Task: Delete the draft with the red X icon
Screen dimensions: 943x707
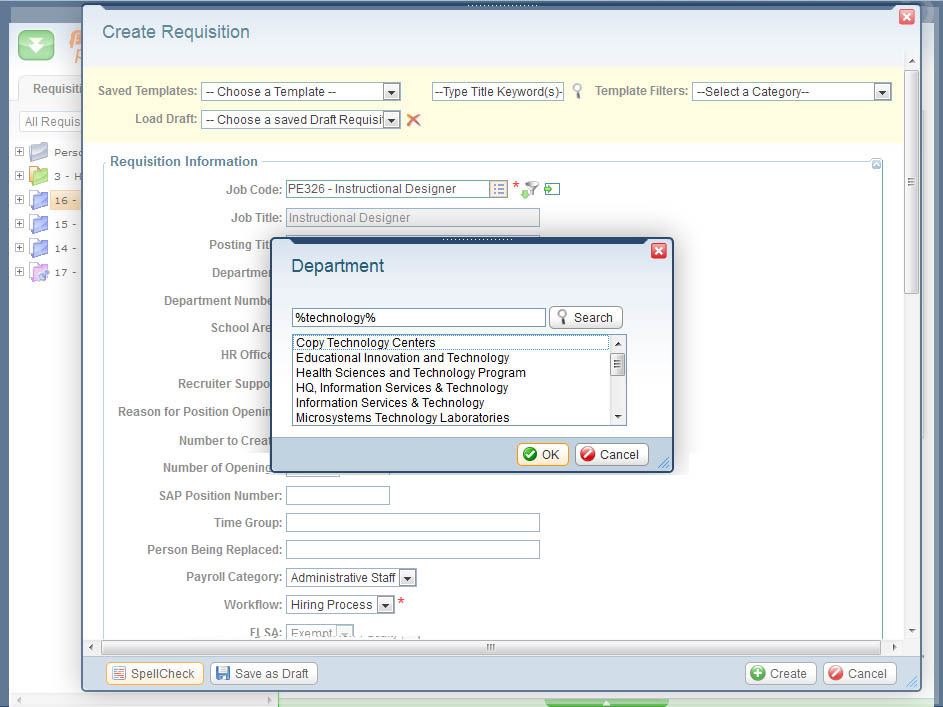Action: pyautogui.click(x=413, y=120)
